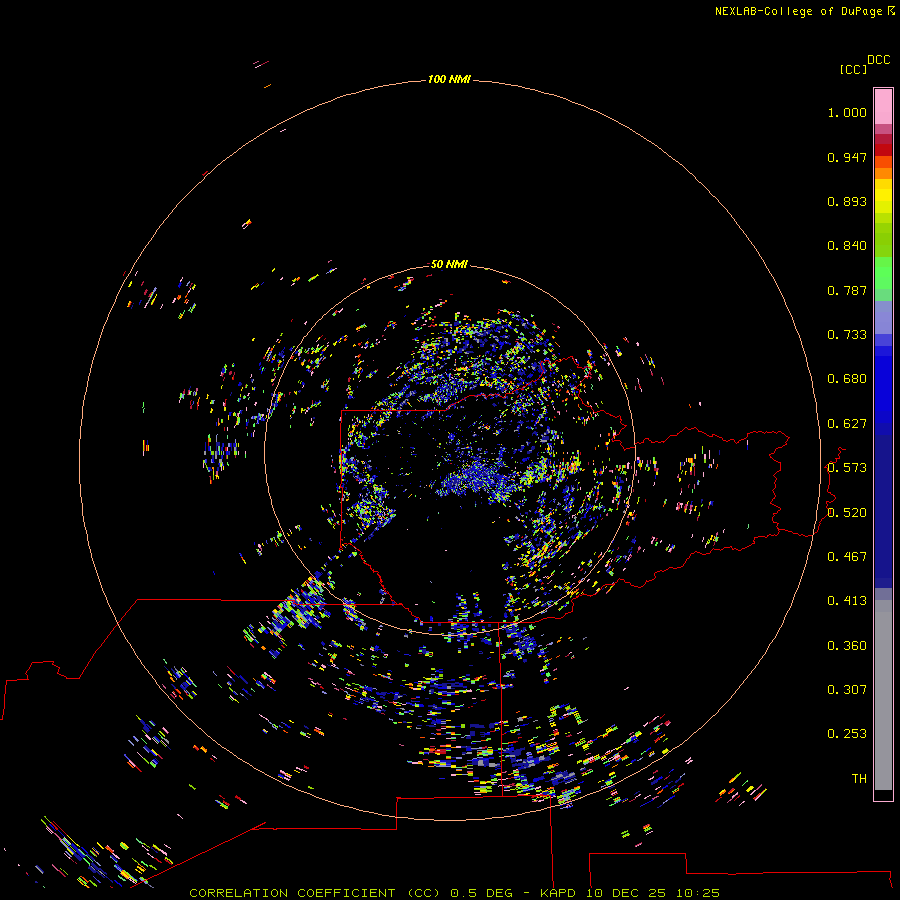This screenshot has width=900, height=900.
Task: Click the TH threshold label
Action: (859, 779)
